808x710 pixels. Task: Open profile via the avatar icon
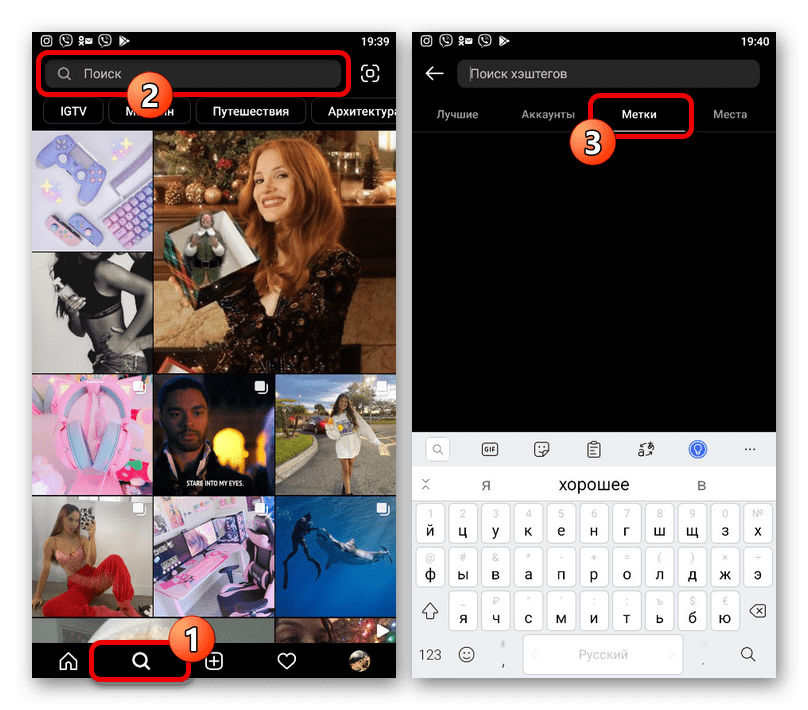[359, 661]
